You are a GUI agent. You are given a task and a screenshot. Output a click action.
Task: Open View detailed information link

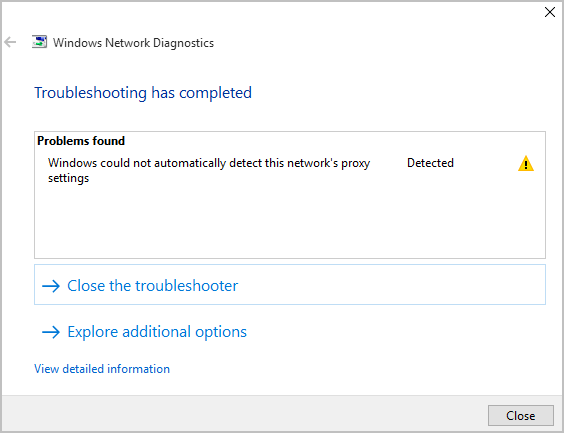(x=102, y=369)
